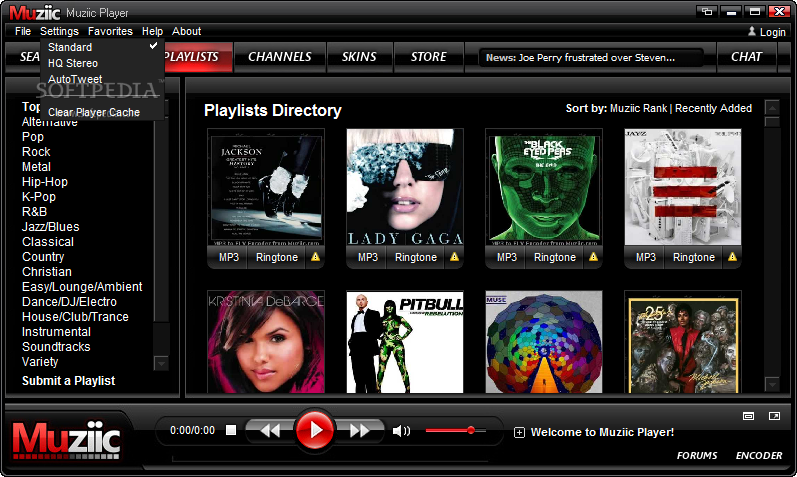
Task: Click MP3 button under Black Eyed Peas album
Action: [507, 257]
